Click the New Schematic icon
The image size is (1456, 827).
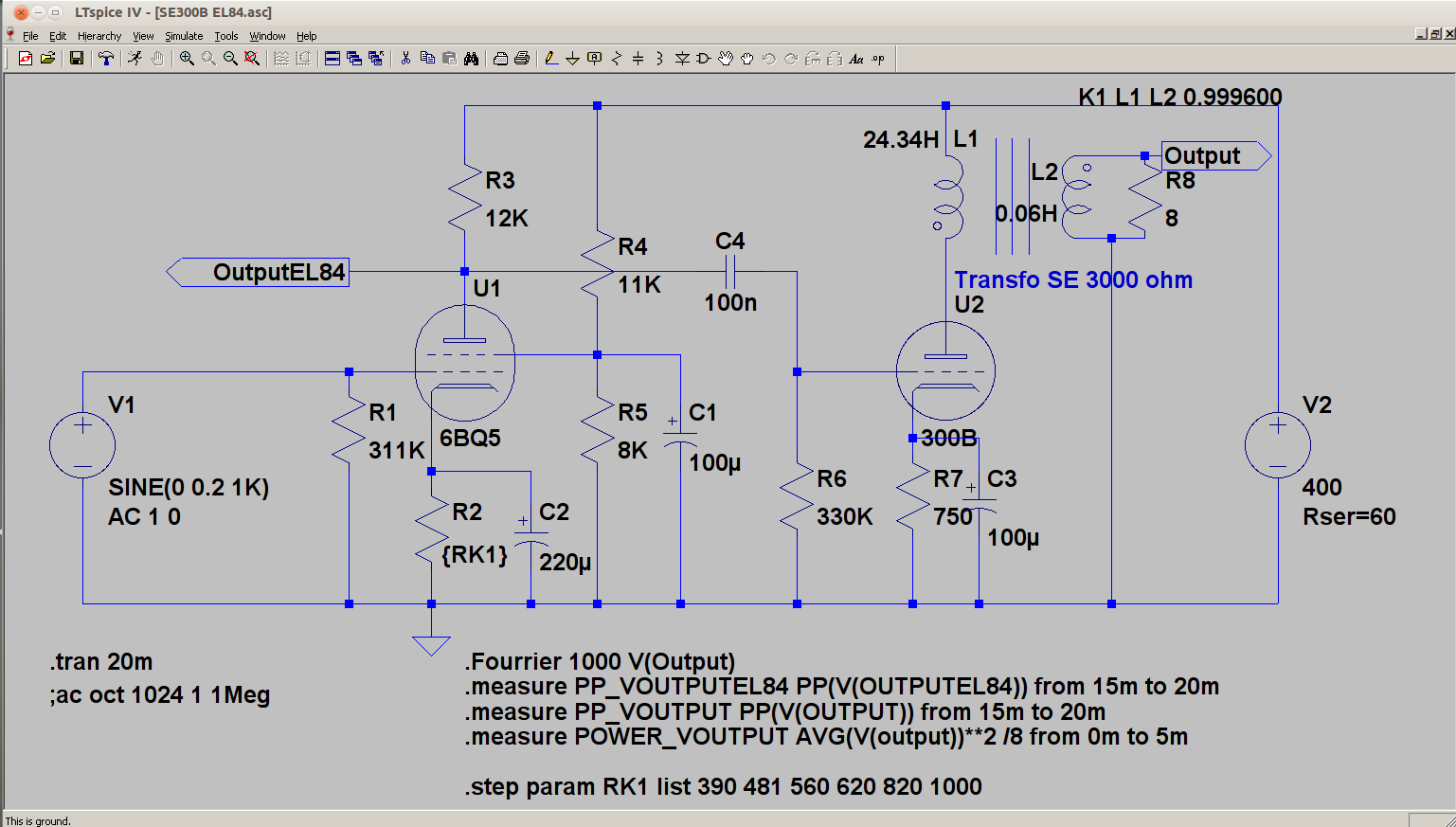pyautogui.click(x=26, y=59)
